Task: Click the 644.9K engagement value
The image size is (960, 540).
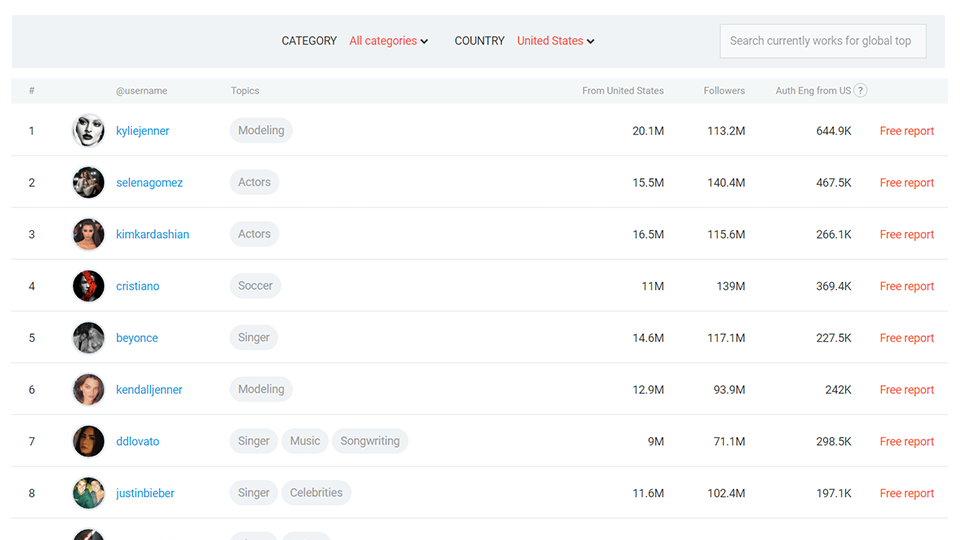Action: (x=834, y=130)
